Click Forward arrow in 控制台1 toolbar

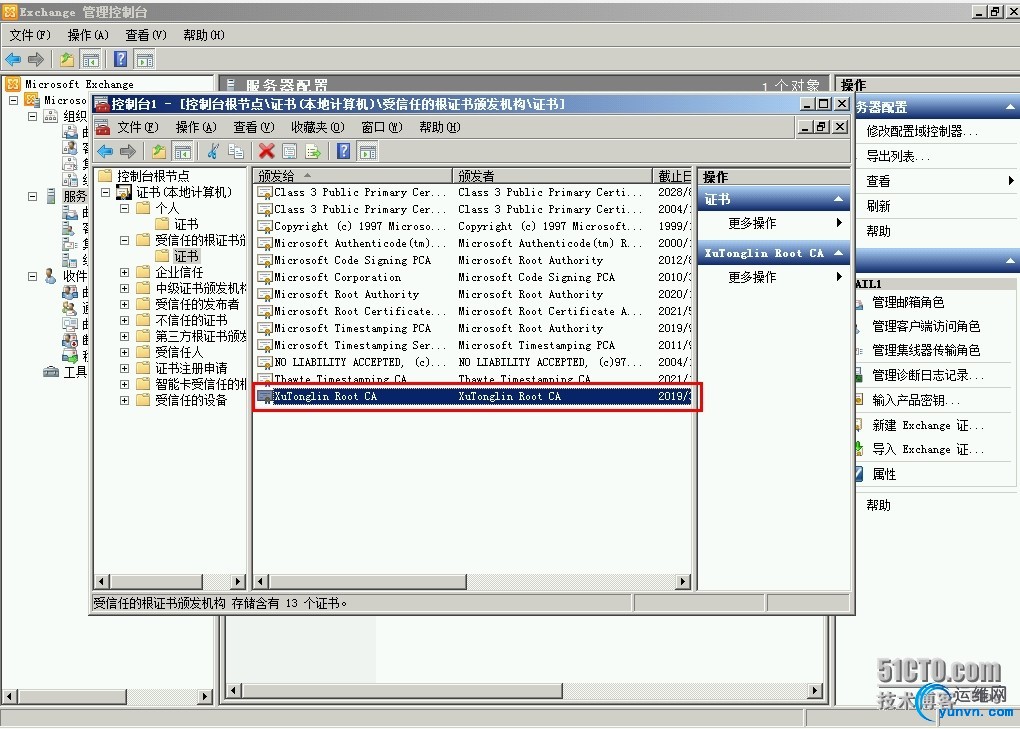[128, 152]
